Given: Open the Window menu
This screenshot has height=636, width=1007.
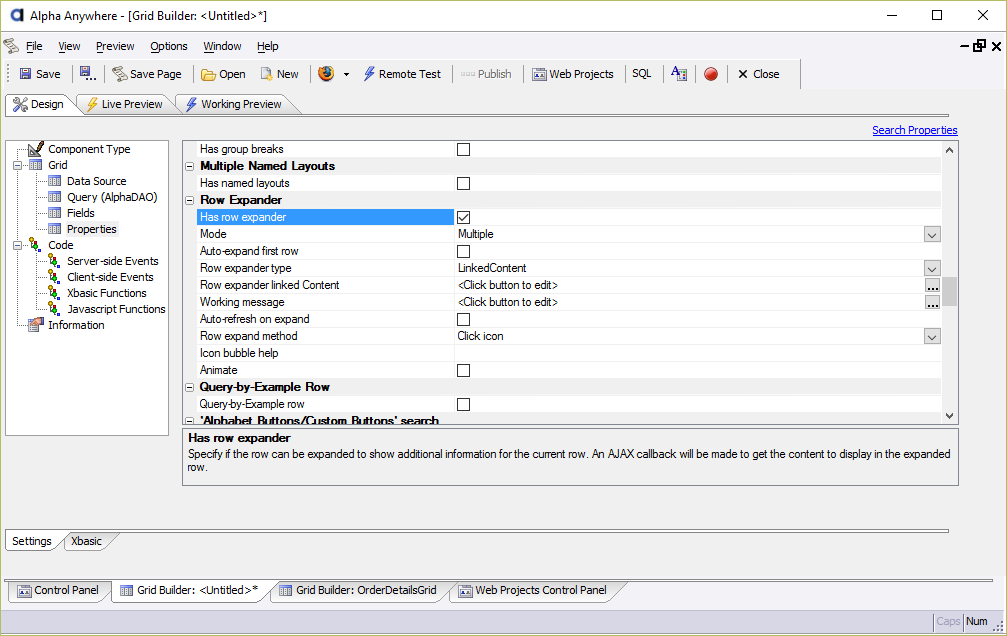Looking at the screenshot, I should click(x=222, y=46).
